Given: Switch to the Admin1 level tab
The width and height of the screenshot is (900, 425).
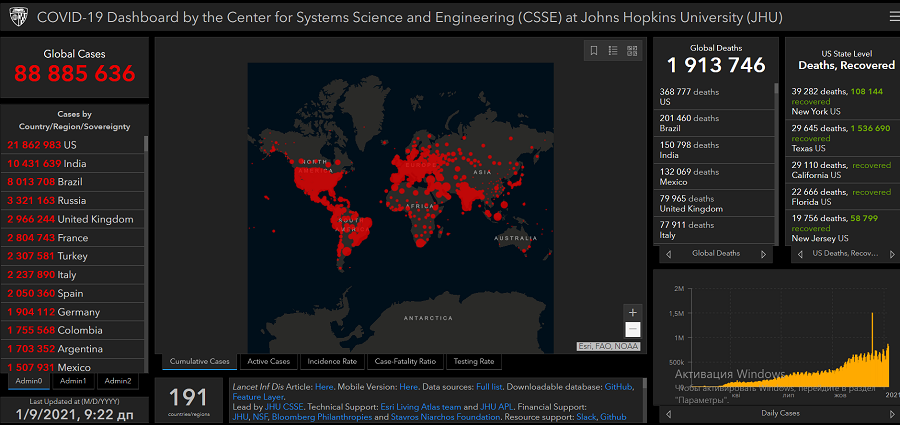Looking at the screenshot, I should [x=73, y=381].
